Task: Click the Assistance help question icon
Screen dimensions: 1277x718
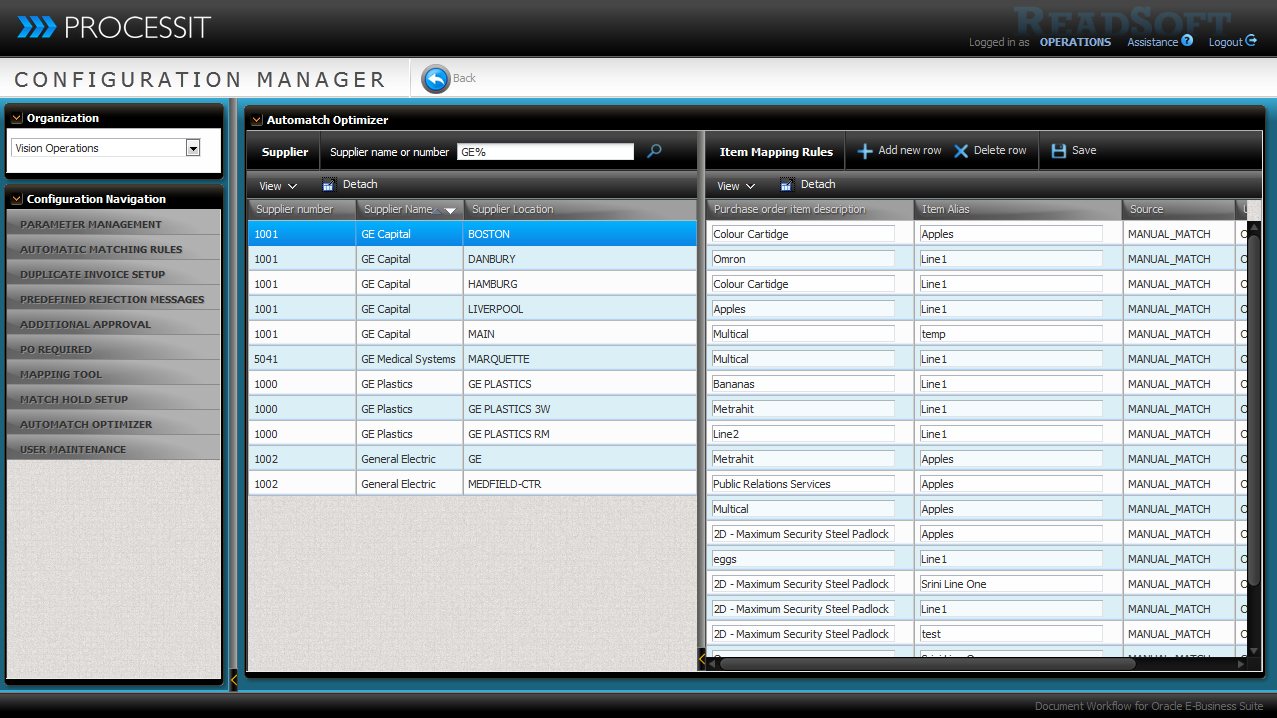Action: tap(1187, 41)
